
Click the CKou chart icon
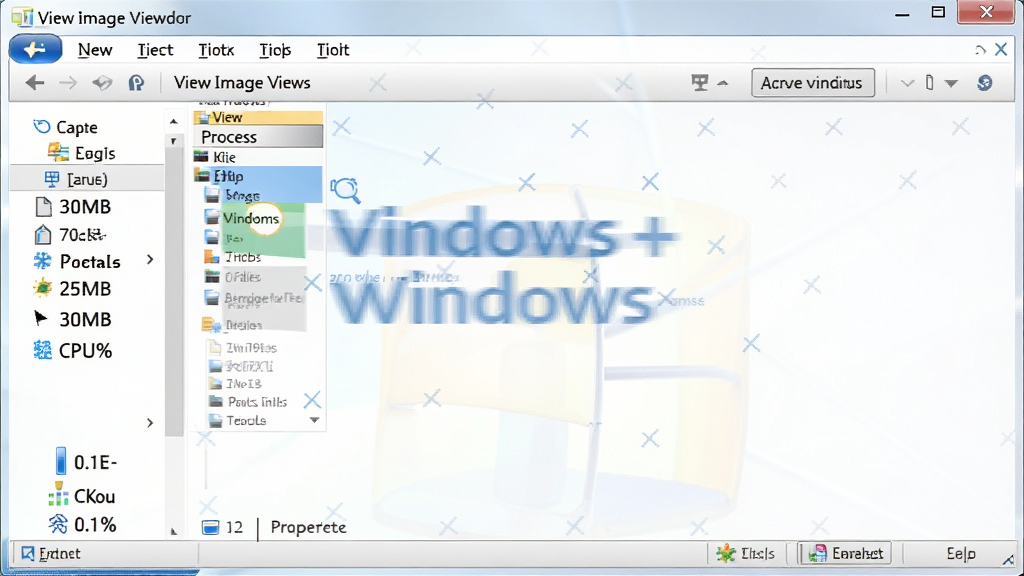[58, 494]
